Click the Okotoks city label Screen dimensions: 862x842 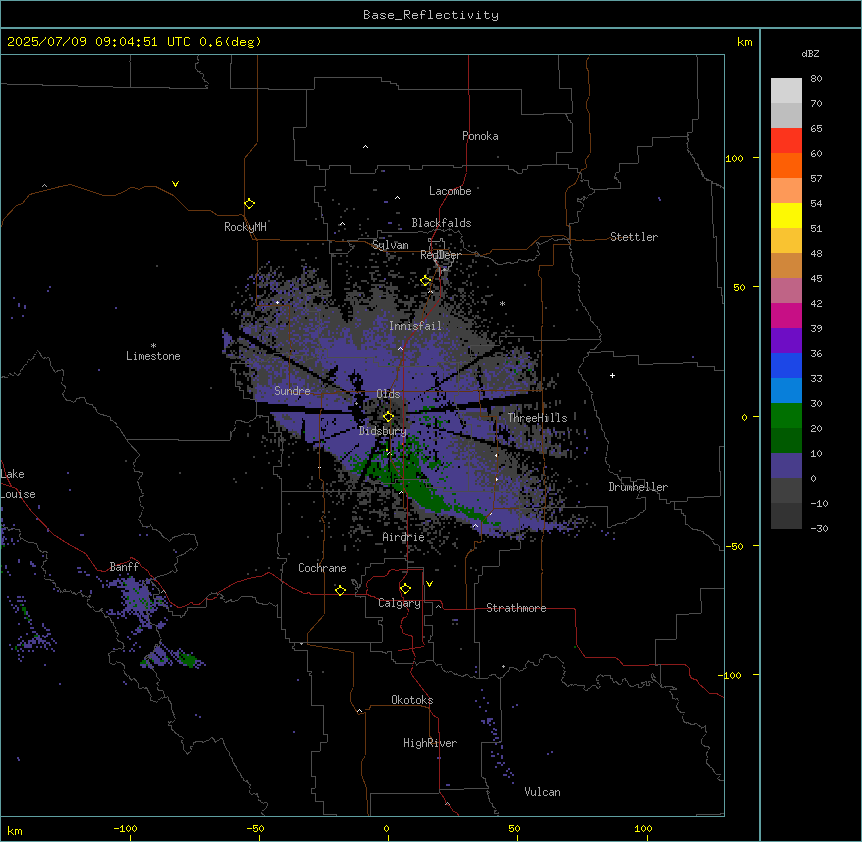(412, 700)
